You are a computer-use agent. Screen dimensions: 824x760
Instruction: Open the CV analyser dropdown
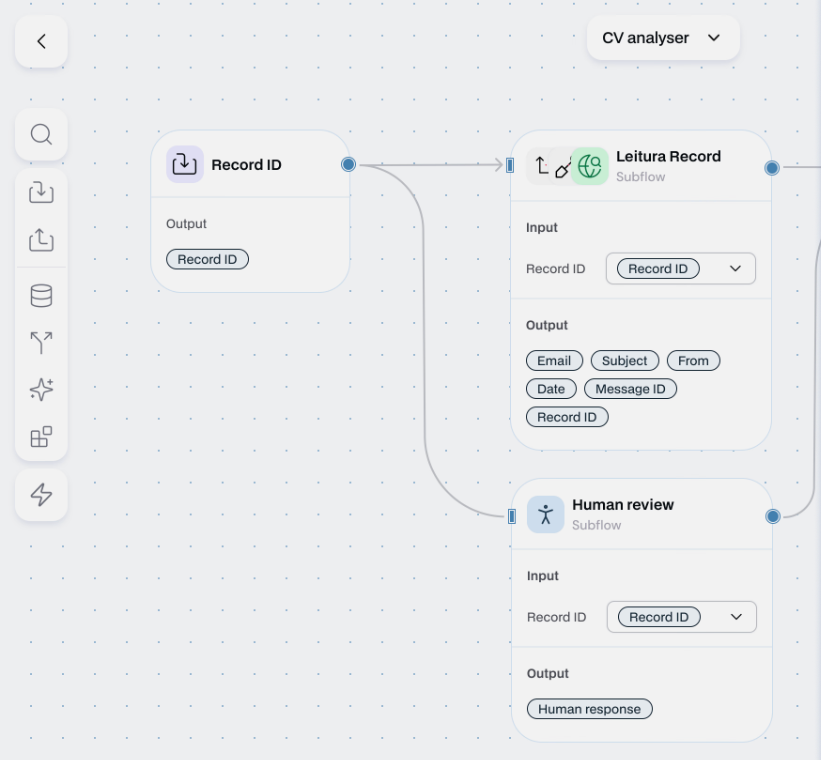point(662,38)
